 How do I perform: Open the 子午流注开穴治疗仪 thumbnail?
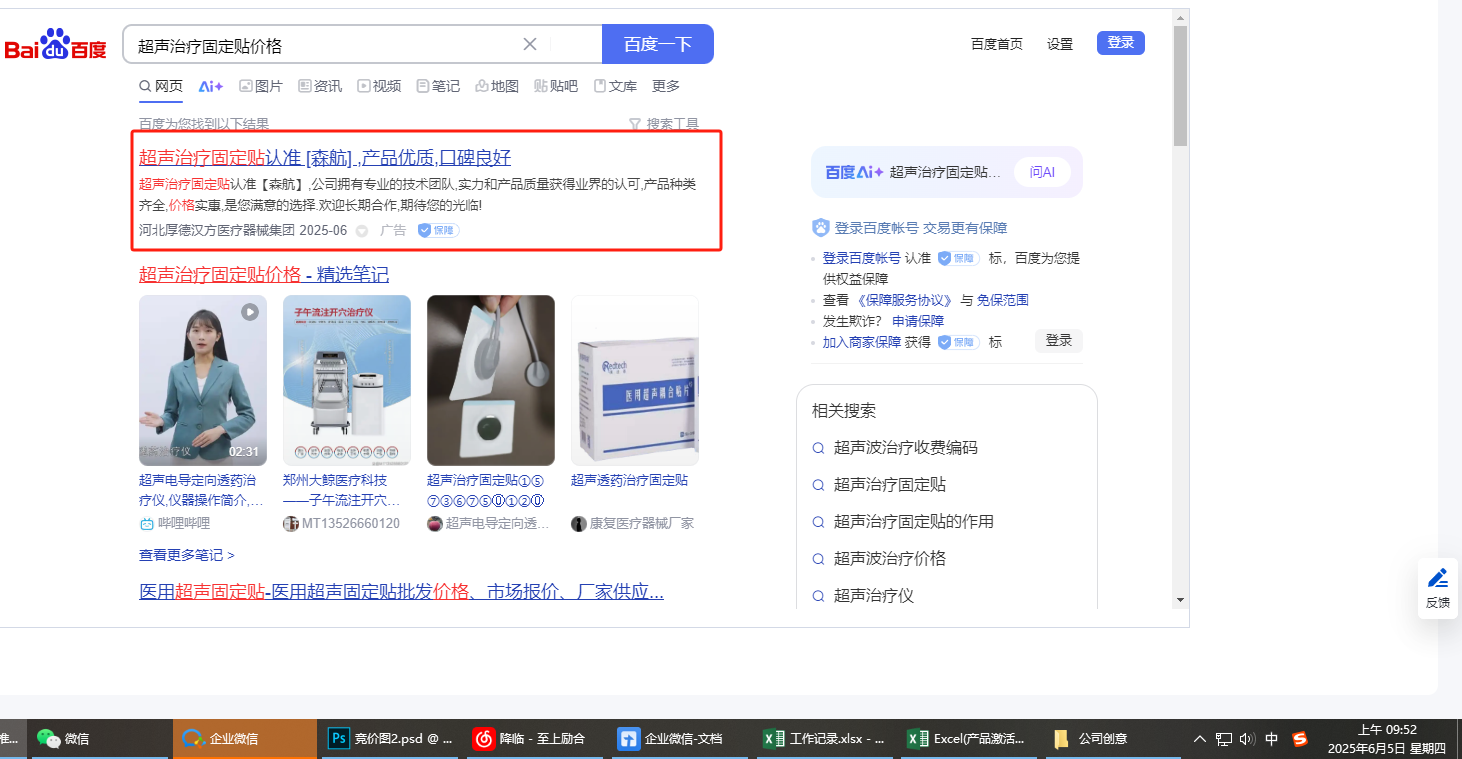[x=347, y=380]
